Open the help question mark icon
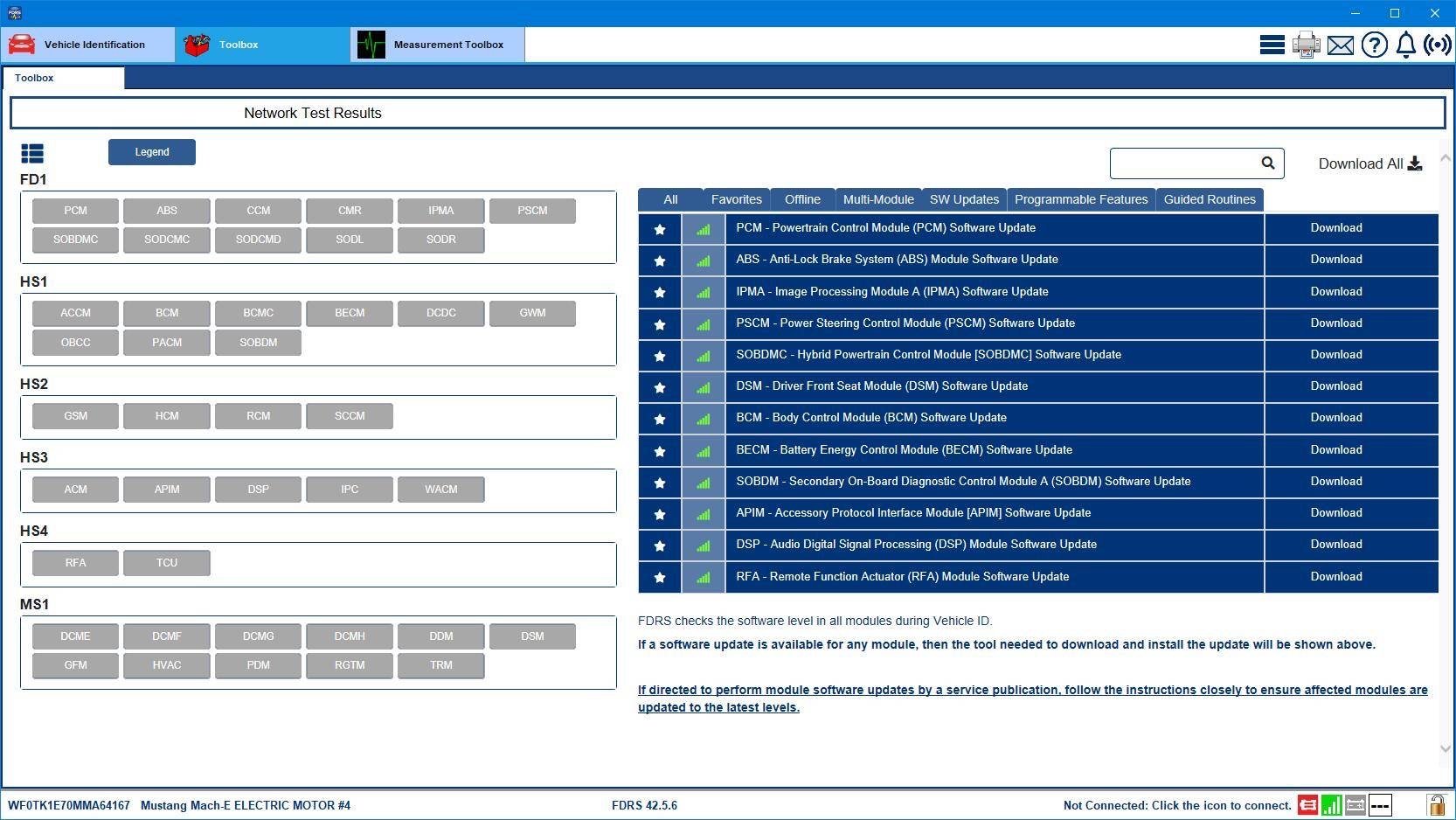 [x=1374, y=45]
